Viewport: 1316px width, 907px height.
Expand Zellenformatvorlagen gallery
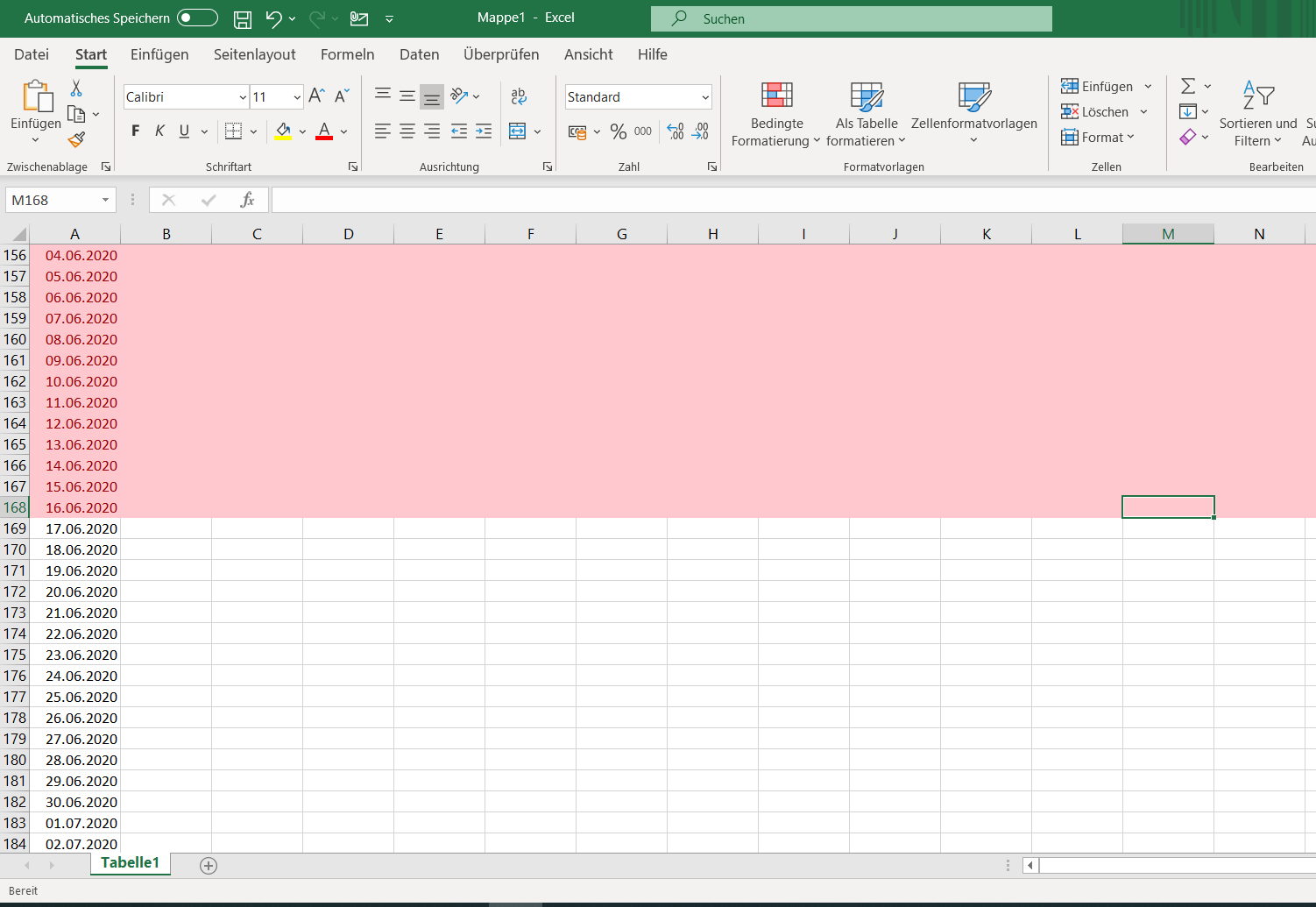tap(974, 115)
